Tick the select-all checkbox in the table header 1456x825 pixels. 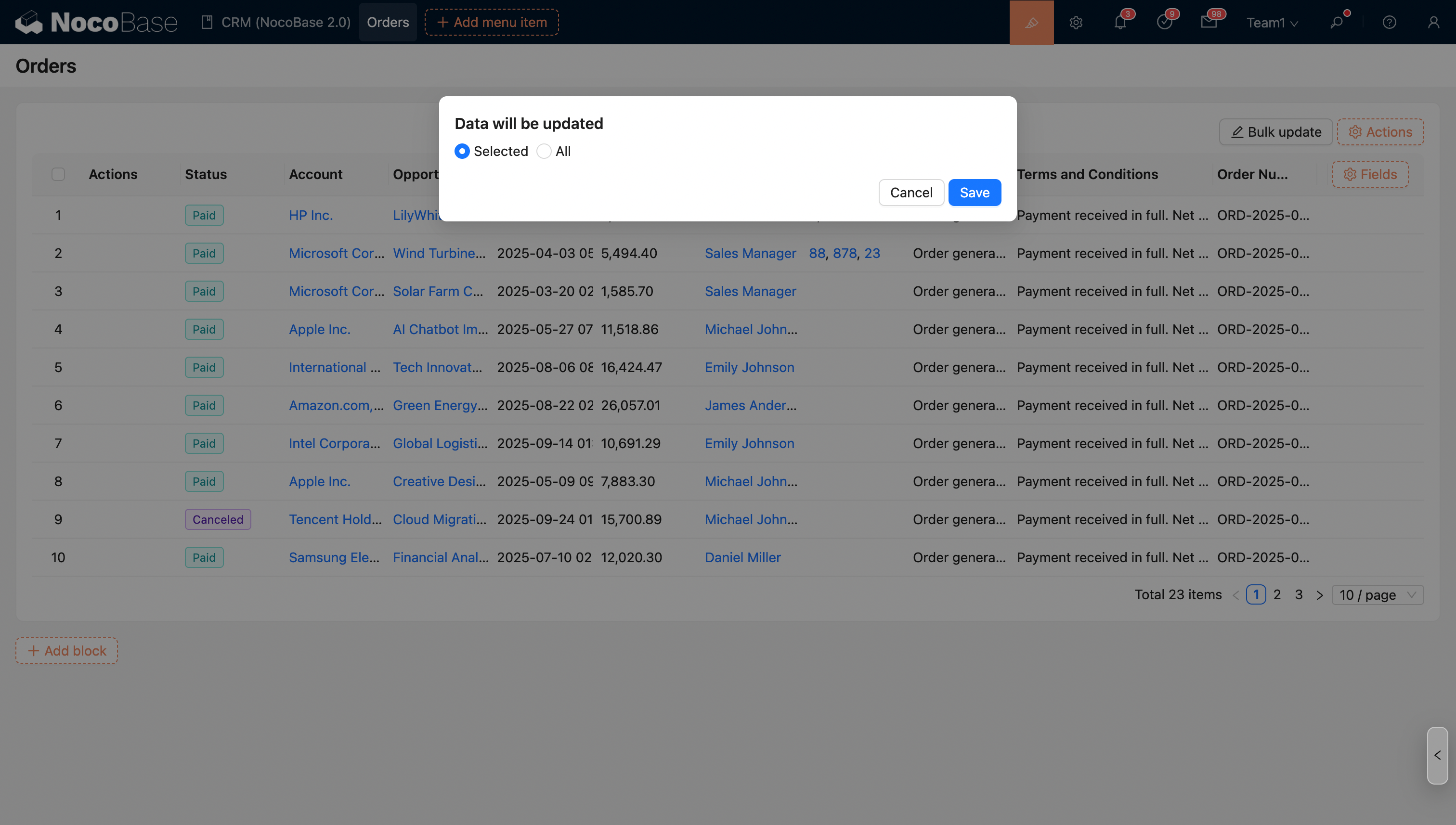(58, 174)
